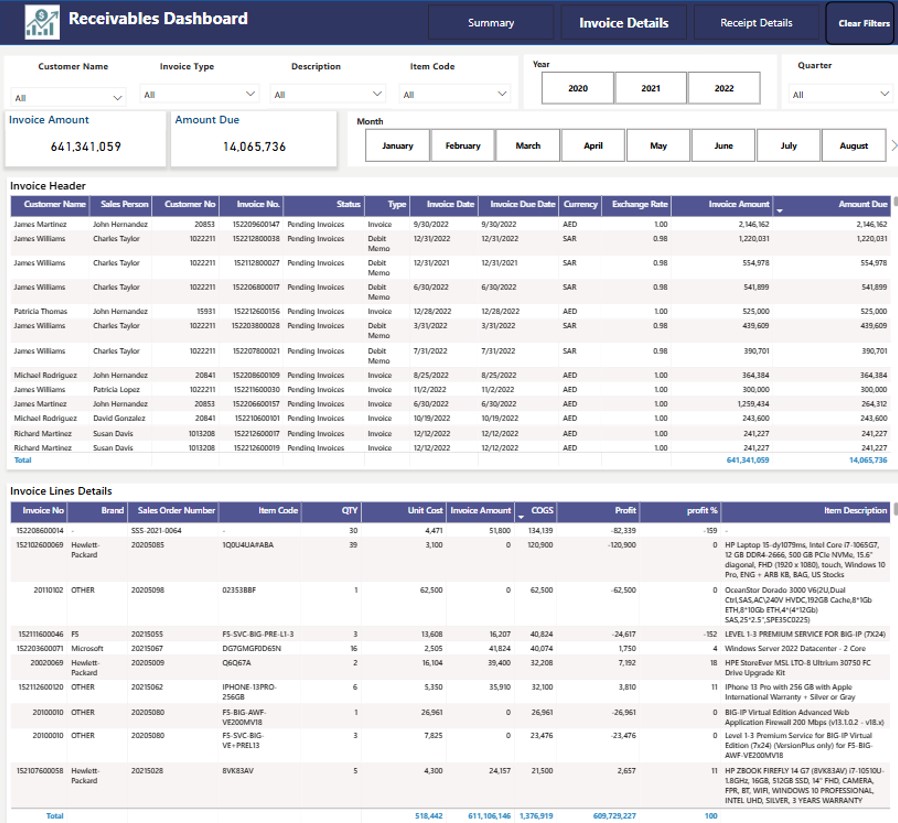The image size is (898, 823).
Task: Select the March month filter
Action: pos(527,145)
